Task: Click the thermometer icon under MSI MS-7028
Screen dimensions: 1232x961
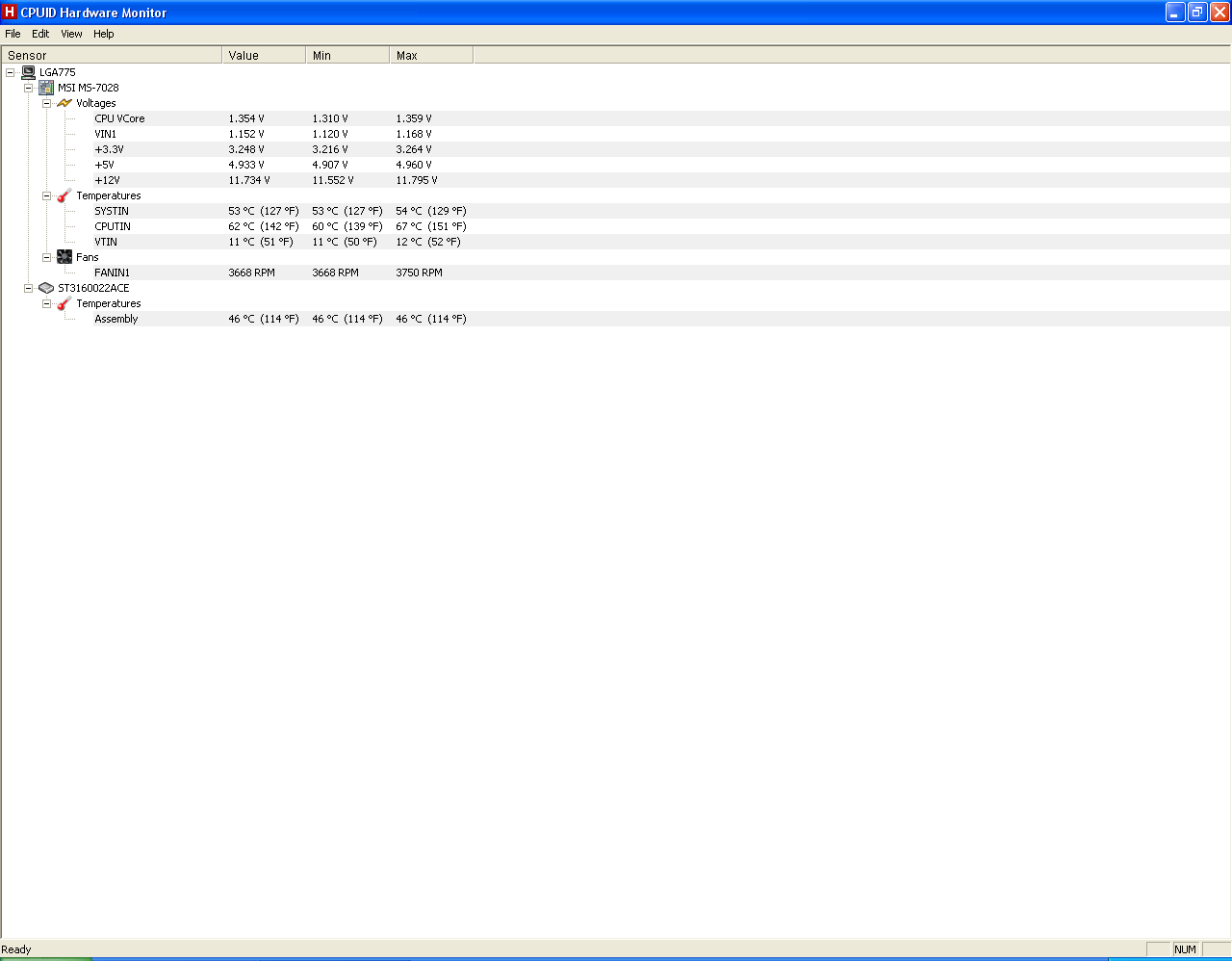Action: [x=64, y=195]
